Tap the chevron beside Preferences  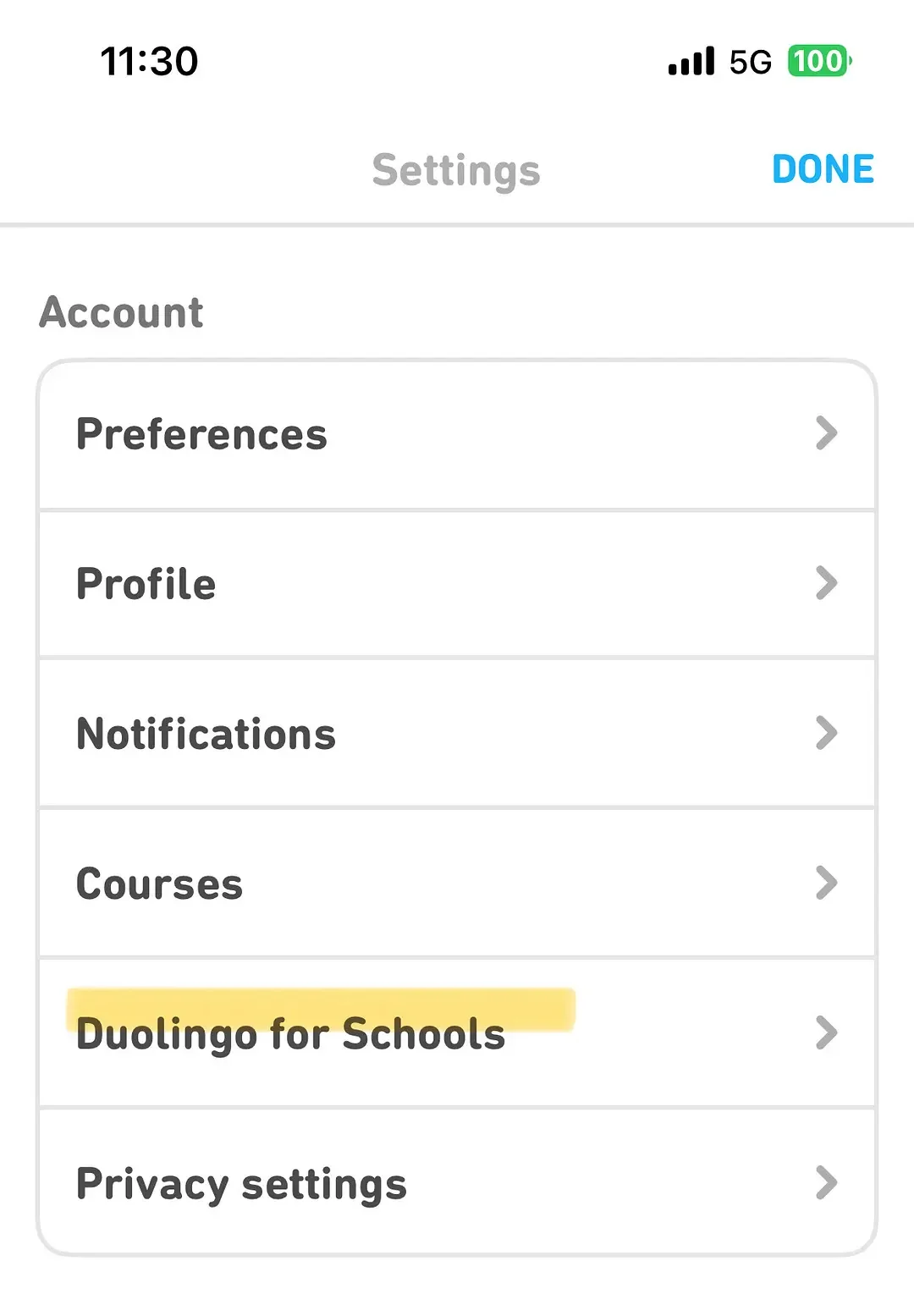pos(826,433)
